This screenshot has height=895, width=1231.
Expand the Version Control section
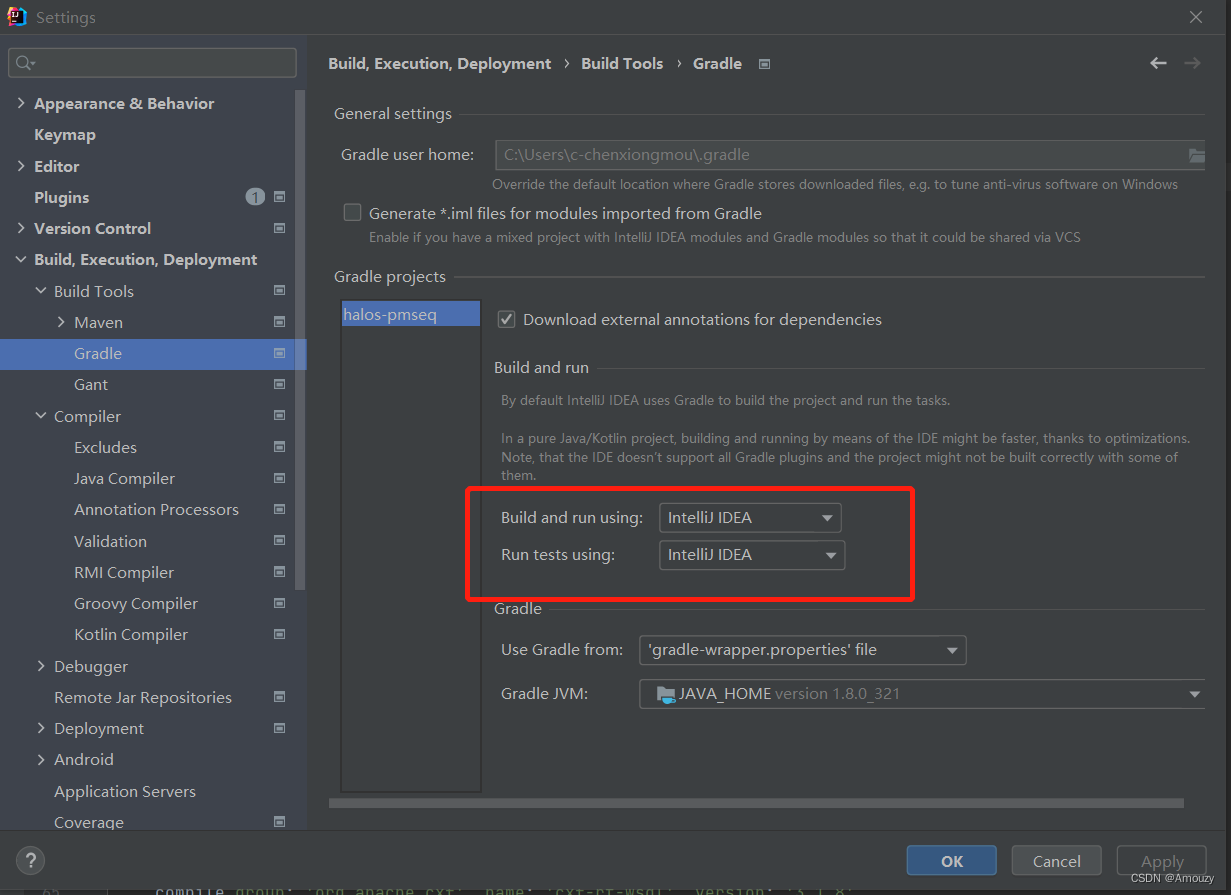coord(21,228)
